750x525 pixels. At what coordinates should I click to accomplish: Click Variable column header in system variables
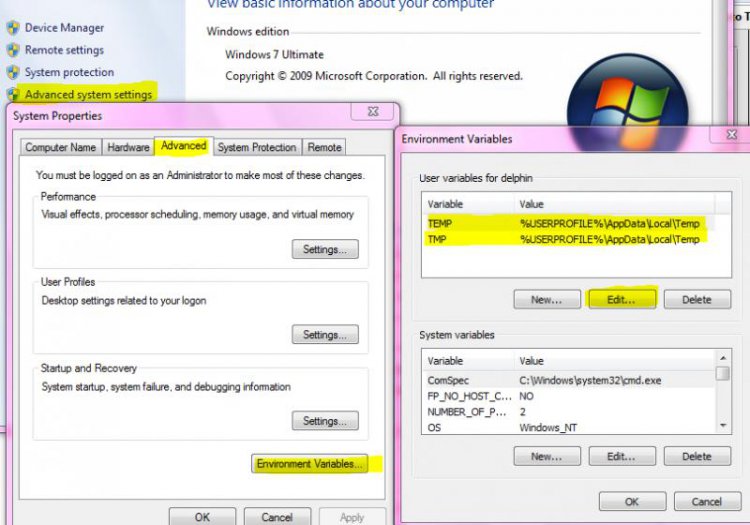coord(469,361)
